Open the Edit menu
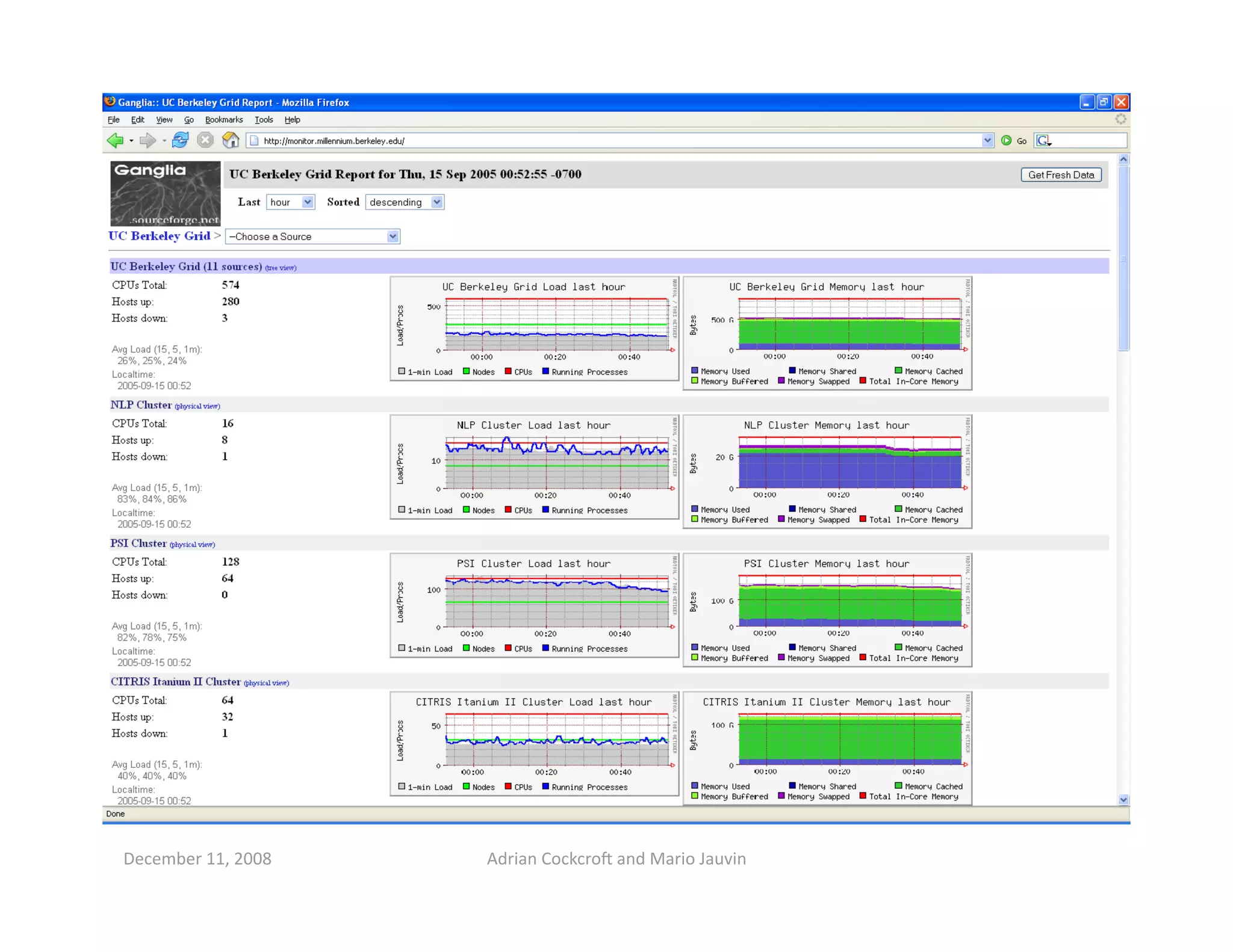Viewport: 1233px width, 952px height. 138,120
